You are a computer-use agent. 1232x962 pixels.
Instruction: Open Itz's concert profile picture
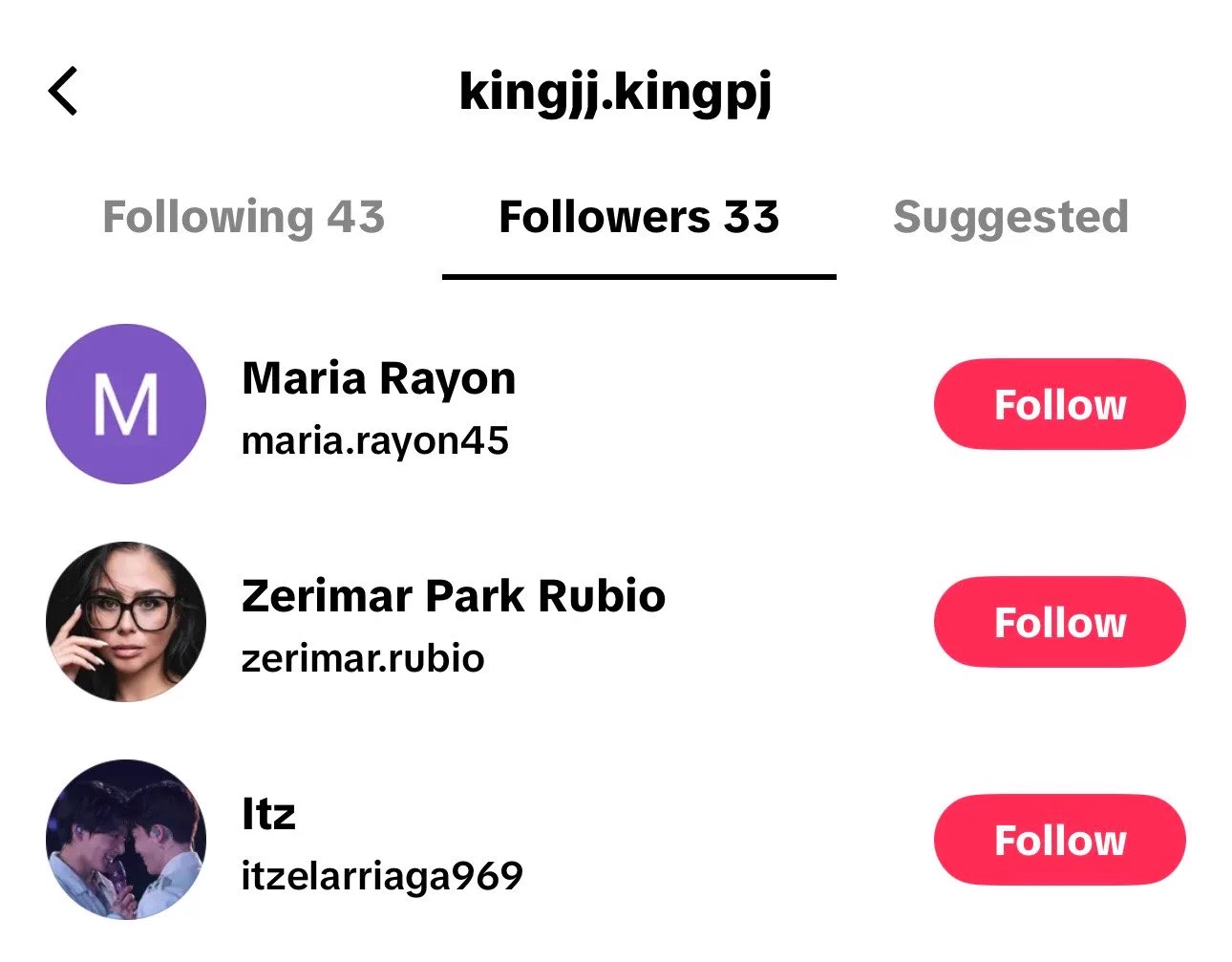[x=126, y=840]
